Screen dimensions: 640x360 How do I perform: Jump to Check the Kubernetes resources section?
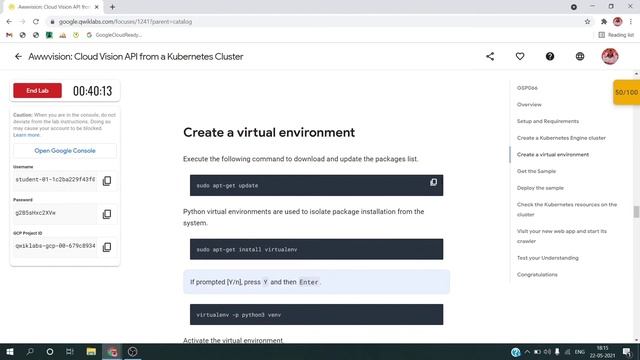pyautogui.click(x=567, y=209)
